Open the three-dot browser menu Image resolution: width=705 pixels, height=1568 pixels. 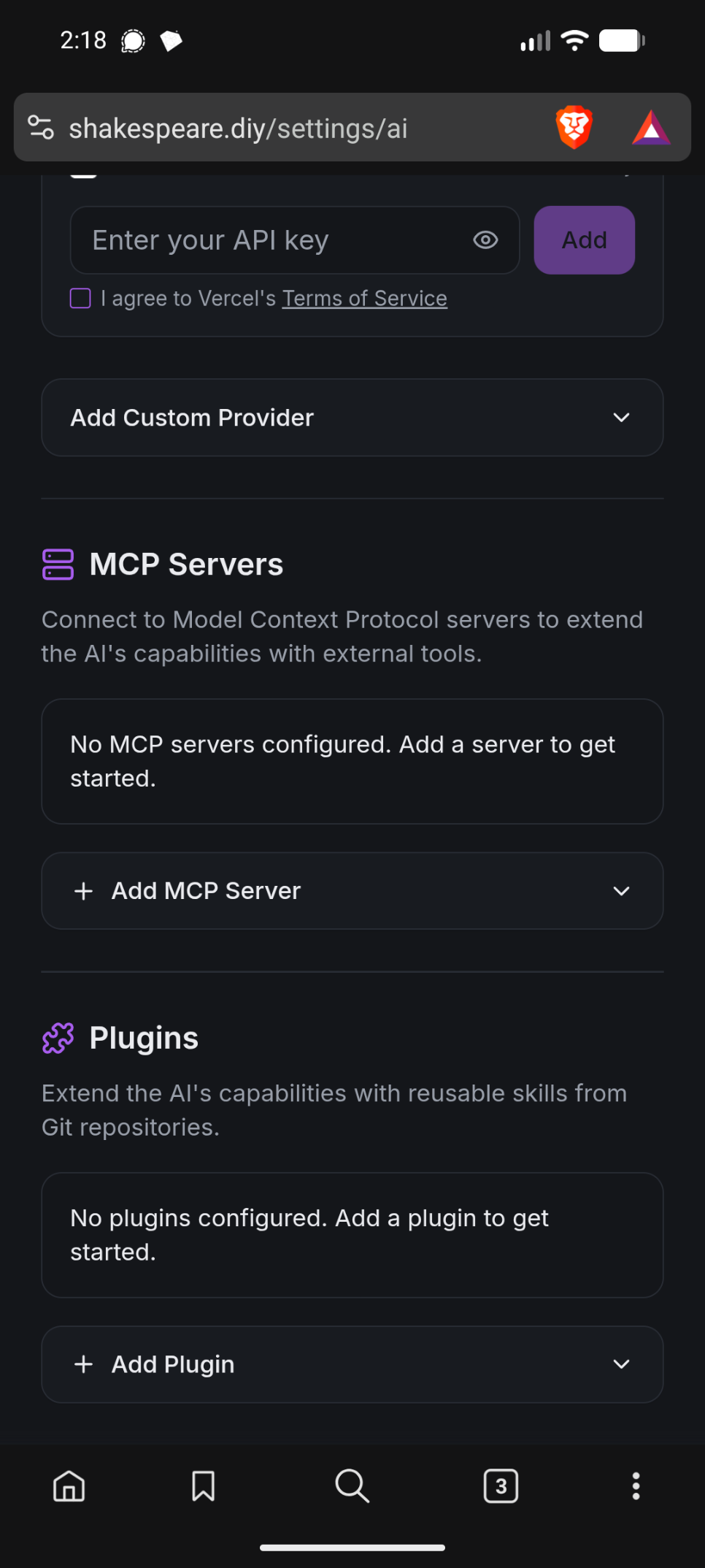pyautogui.click(x=636, y=1485)
